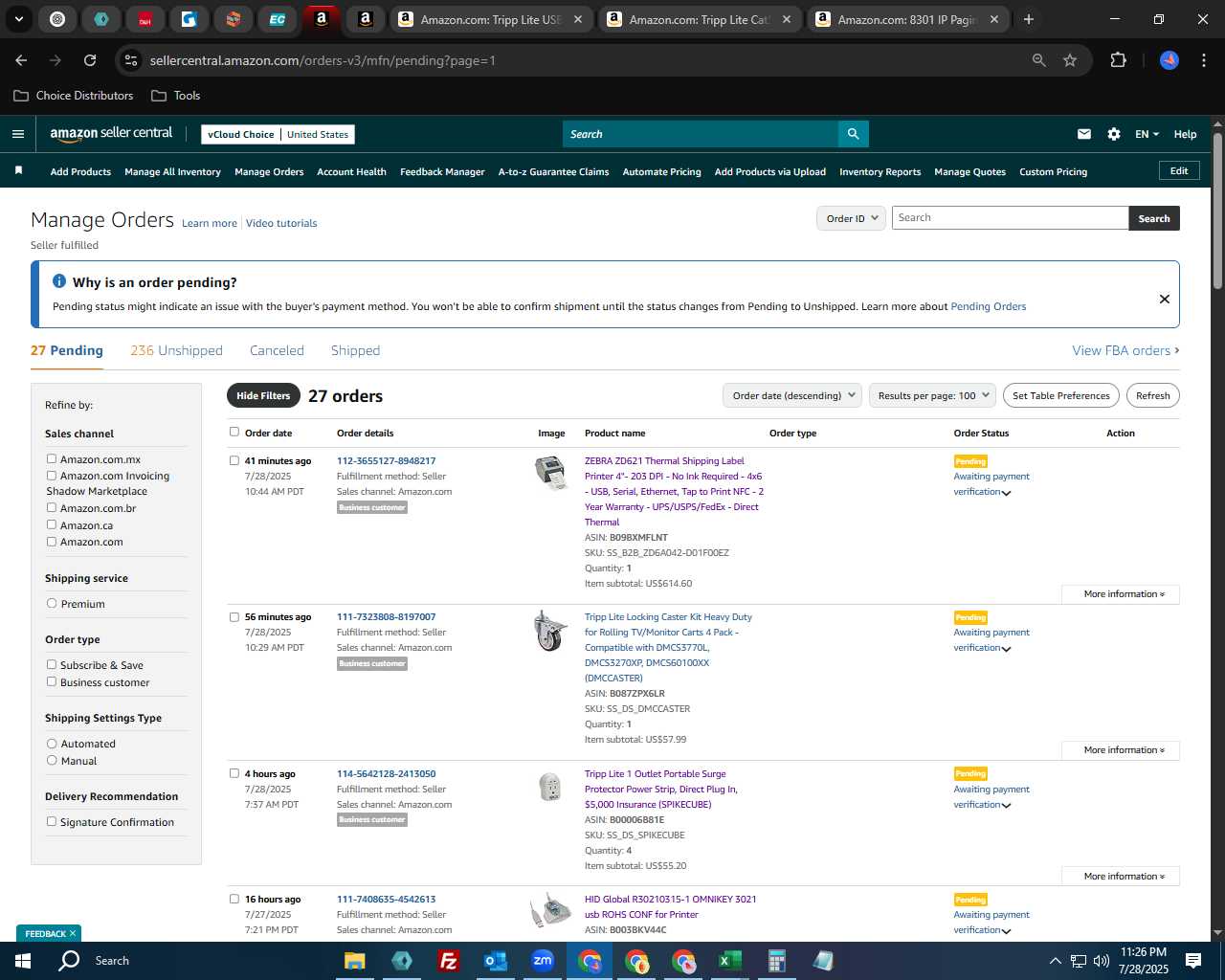Open the Chrome three-dot menu
Screen dimensions: 1225x980
1202,60
